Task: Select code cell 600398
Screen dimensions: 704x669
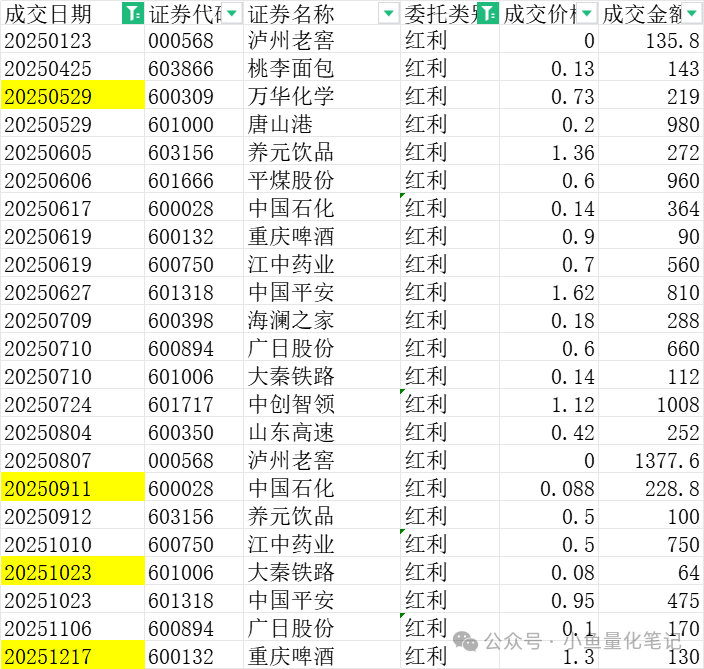Action: 194,319
